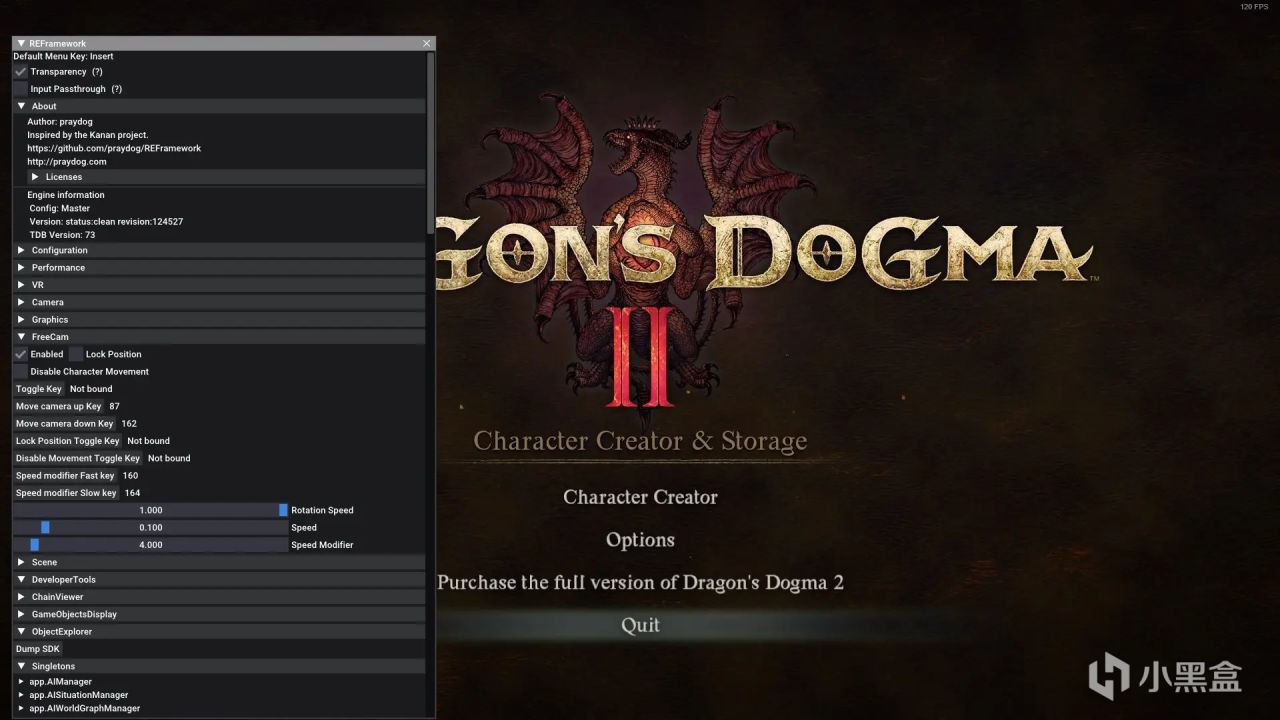Expand the ChainViewer section
Viewport: 1280px width, 720px height.
(219, 597)
